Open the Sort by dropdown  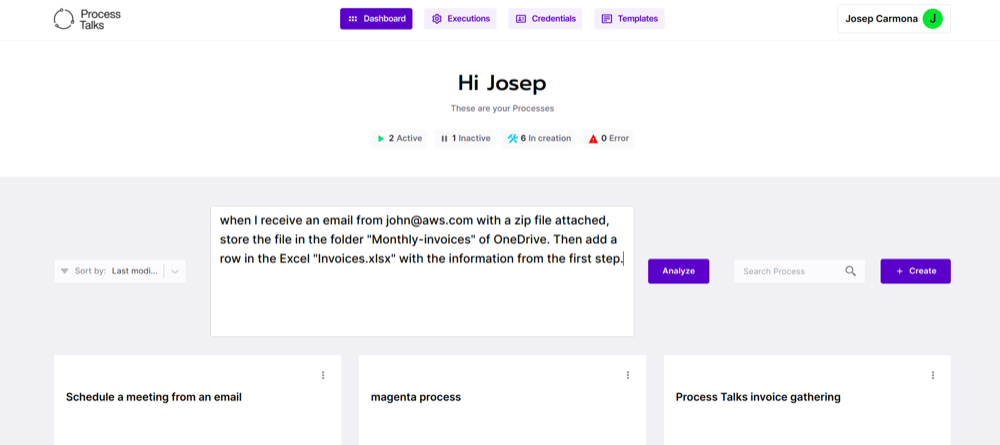120,271
